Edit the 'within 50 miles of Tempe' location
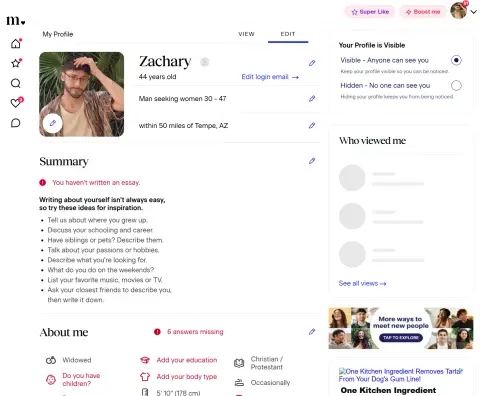 312,125
